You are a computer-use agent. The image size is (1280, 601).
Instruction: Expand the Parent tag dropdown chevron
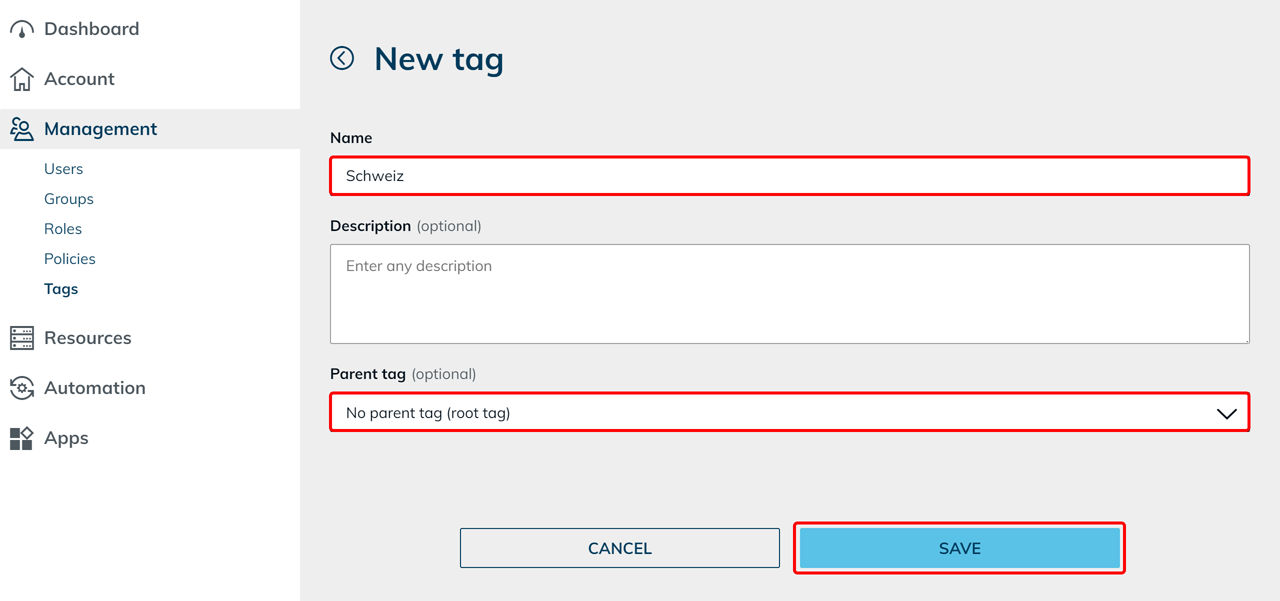tap(1226, 413)
